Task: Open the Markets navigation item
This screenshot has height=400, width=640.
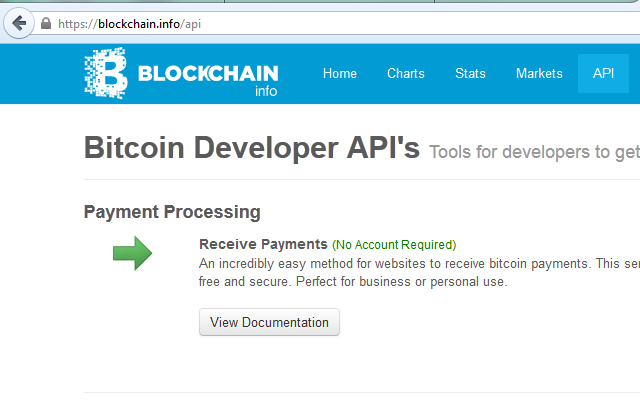Action: 539,73
